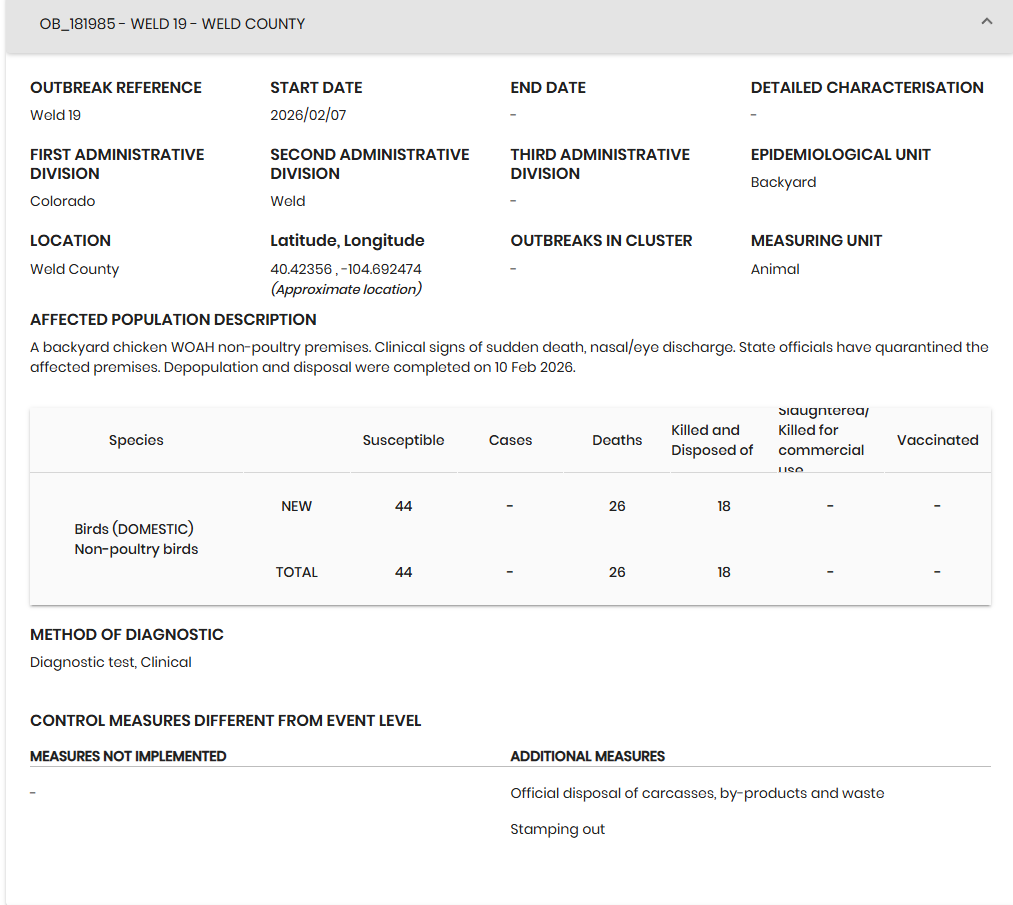Click killed and disposed value 18 in NEW row
This screenshot has height=905, width=1013.
coord(724,506)
